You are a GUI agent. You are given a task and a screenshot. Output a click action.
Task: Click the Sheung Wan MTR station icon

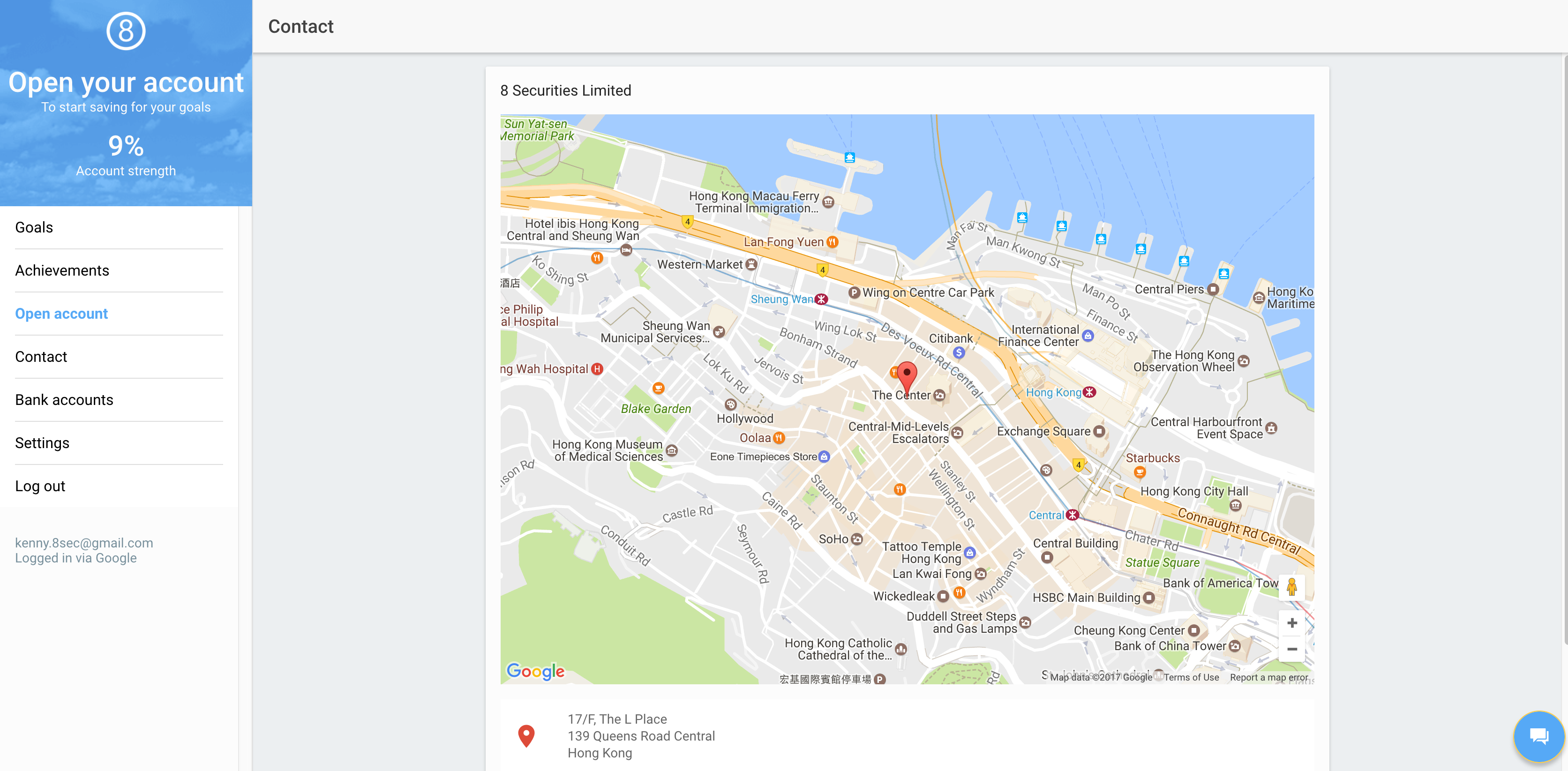pyautogui.click(x=822, y=299)
